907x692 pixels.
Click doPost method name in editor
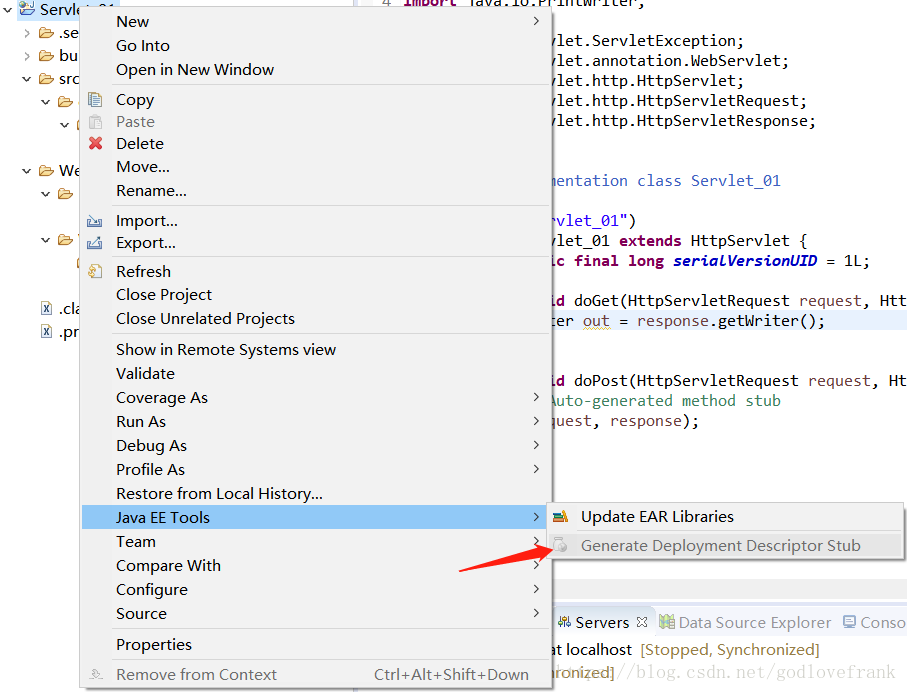click(600, 381)
